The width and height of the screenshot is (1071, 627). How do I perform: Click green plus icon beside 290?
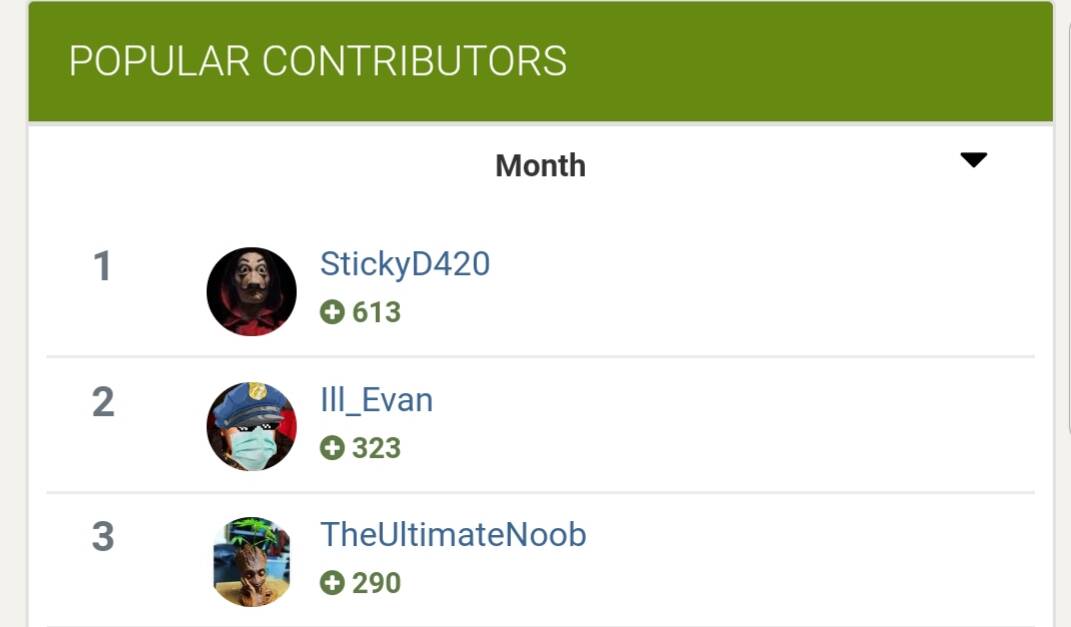pos(332,583)
